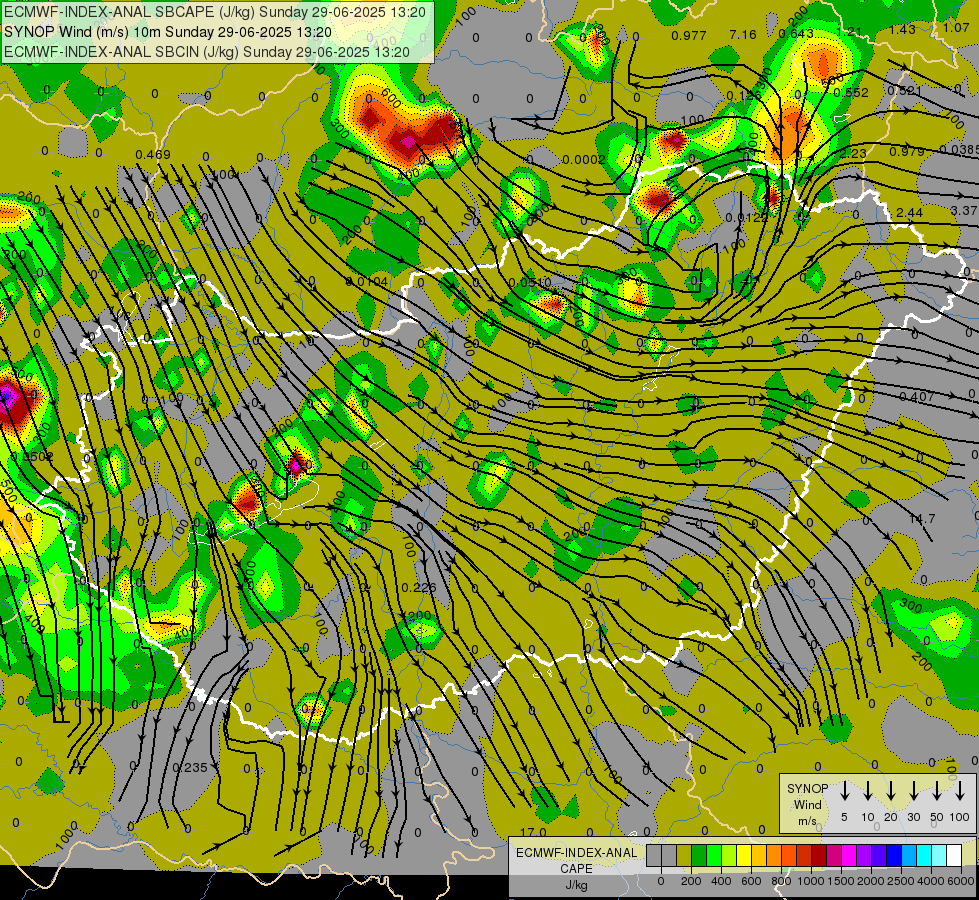Click the '0.979' value on the map

click(907, 151)
